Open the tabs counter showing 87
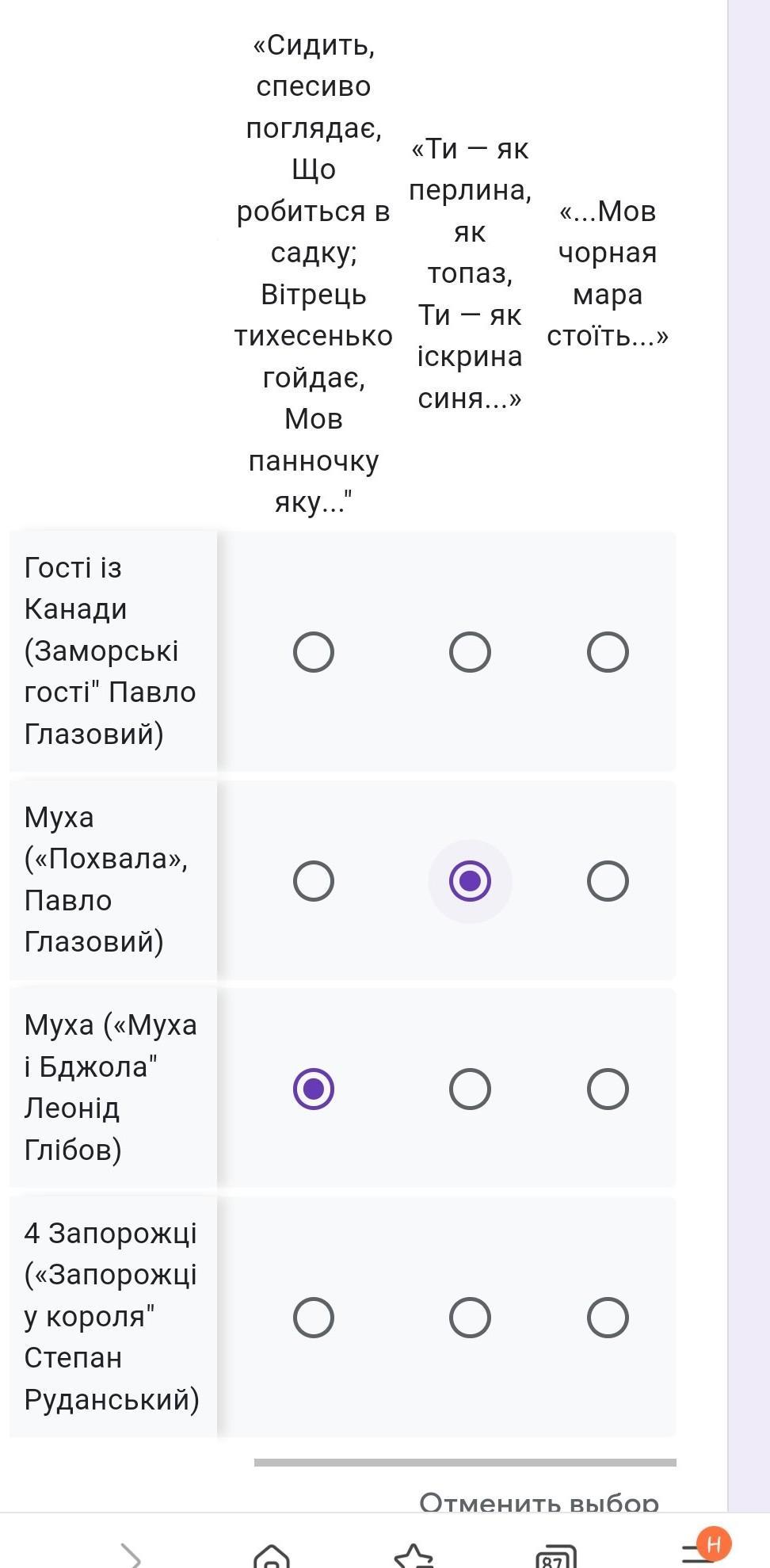The height and width of the screenshot is (1568, 770). tap(556, 1556)
